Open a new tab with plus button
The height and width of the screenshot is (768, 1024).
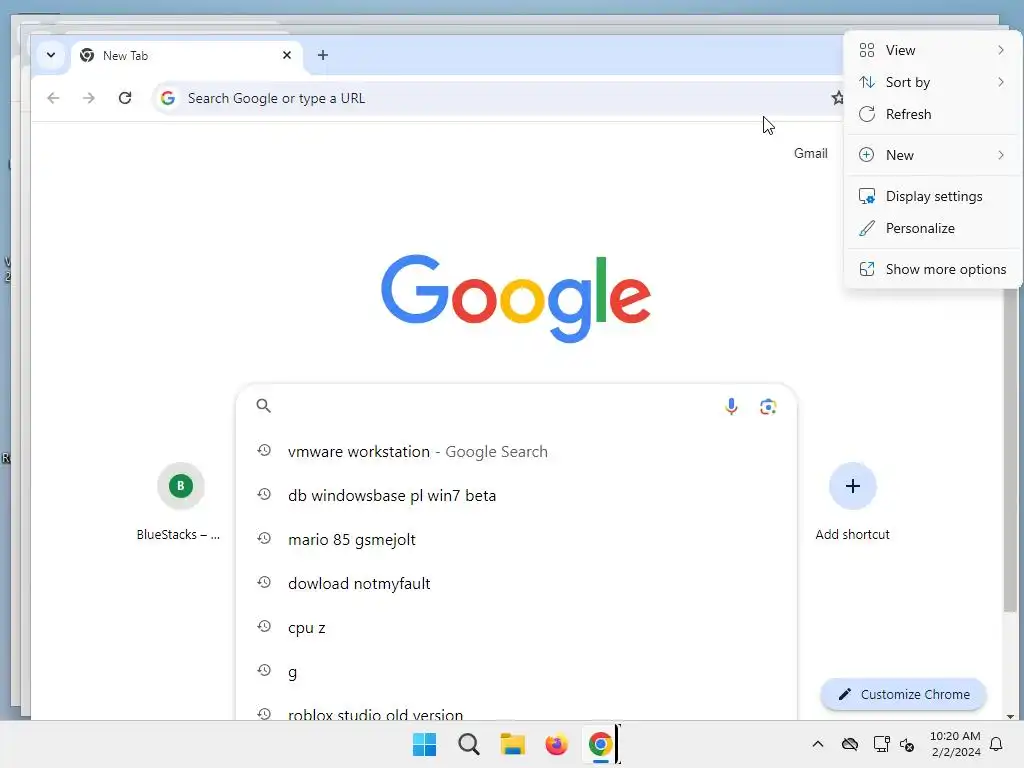point(323,56)
